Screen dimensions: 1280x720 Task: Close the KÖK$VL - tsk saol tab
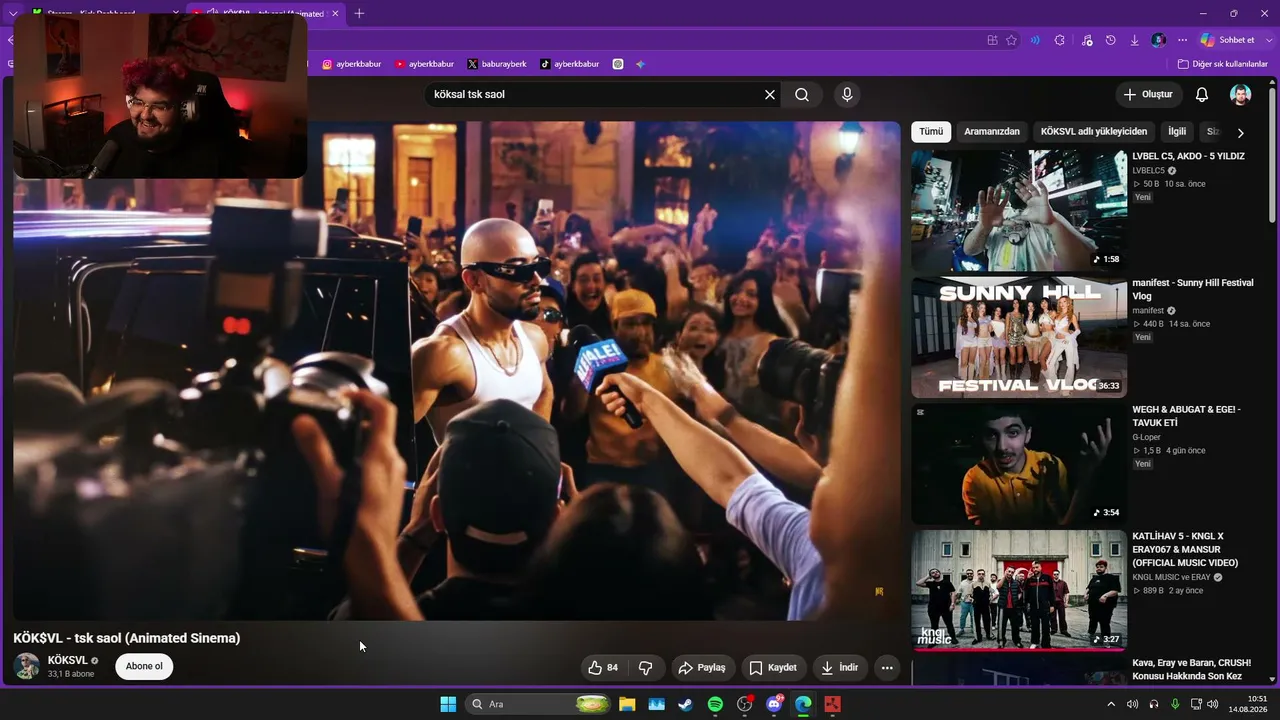(335, 13)
